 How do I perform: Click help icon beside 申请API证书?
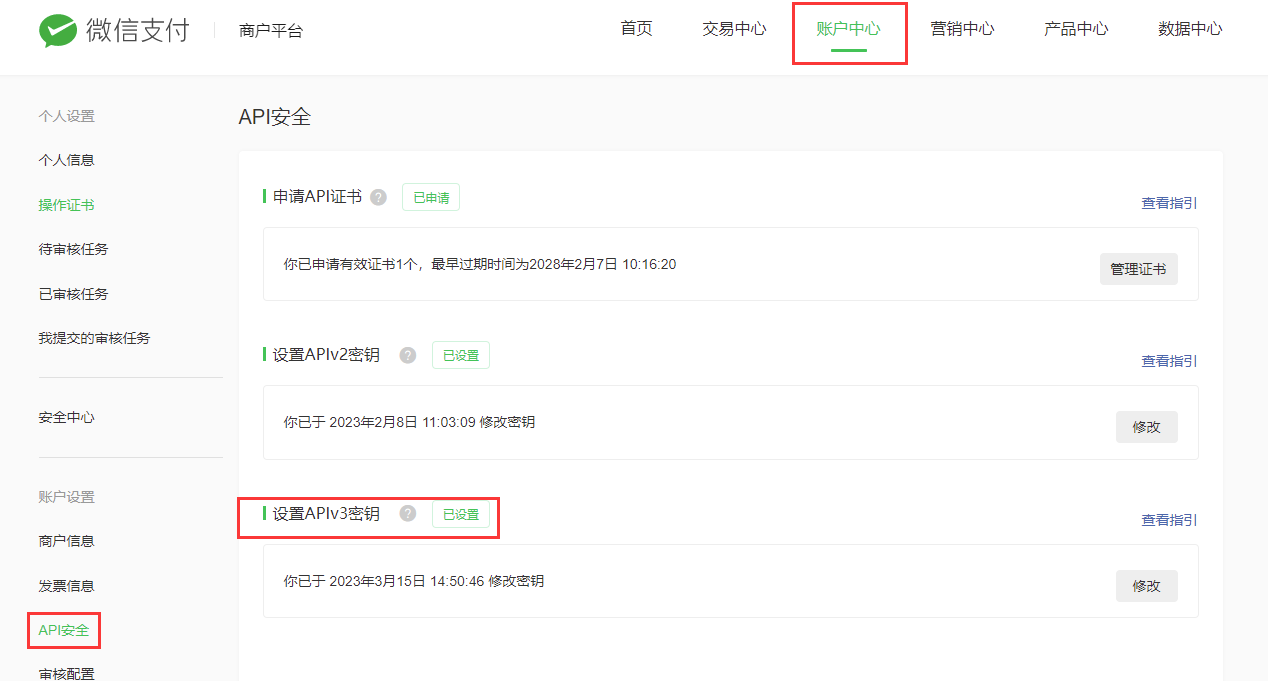[378, 197]
